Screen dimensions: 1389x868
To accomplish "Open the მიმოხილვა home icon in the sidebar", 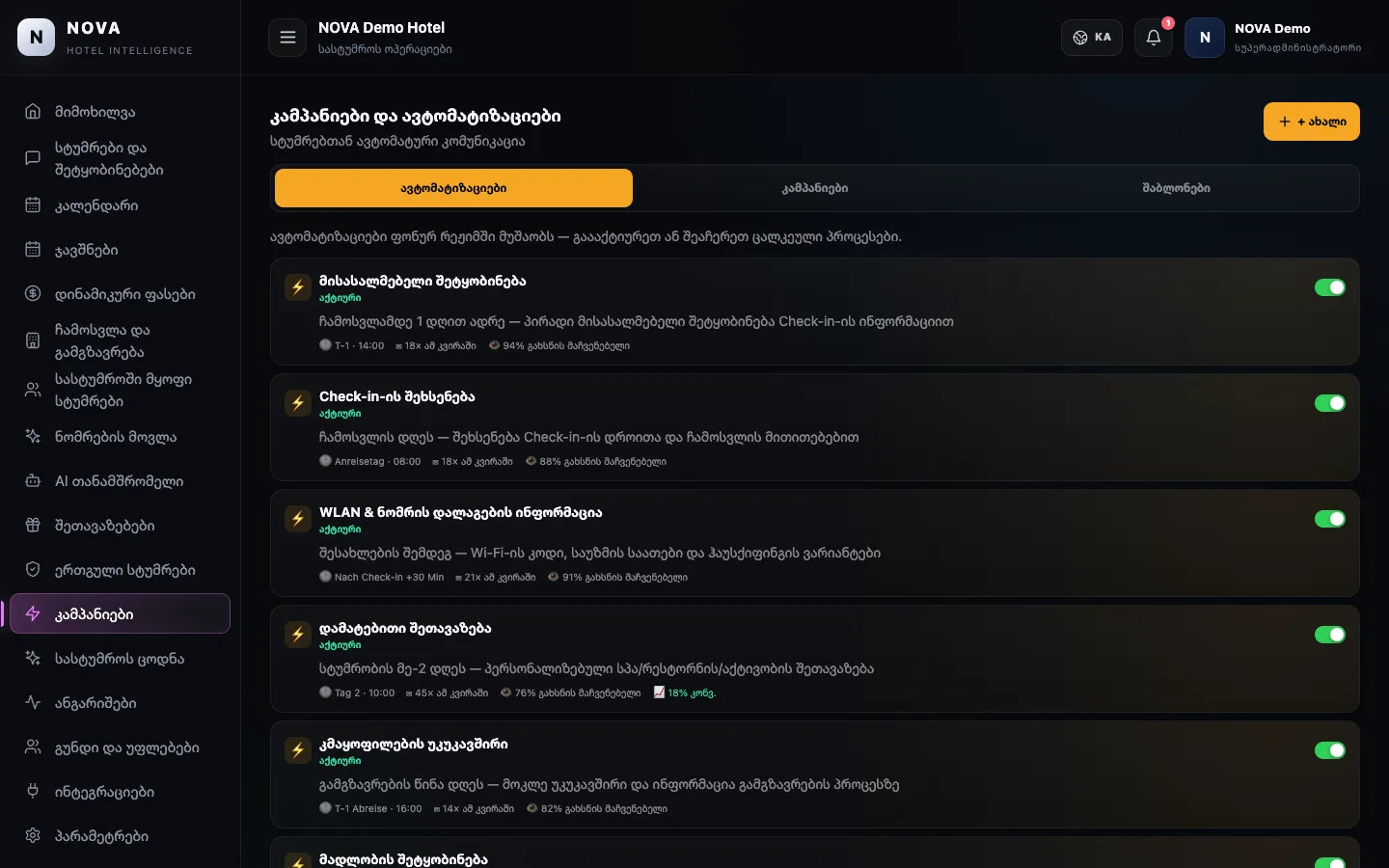I will (33, 112).
